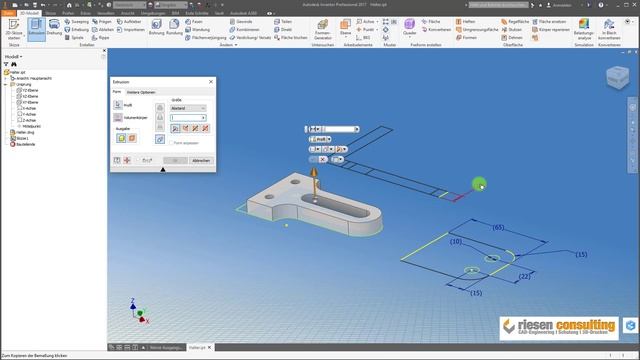
Task: Select the Gewinde thread tool
Action: [241, 22]
